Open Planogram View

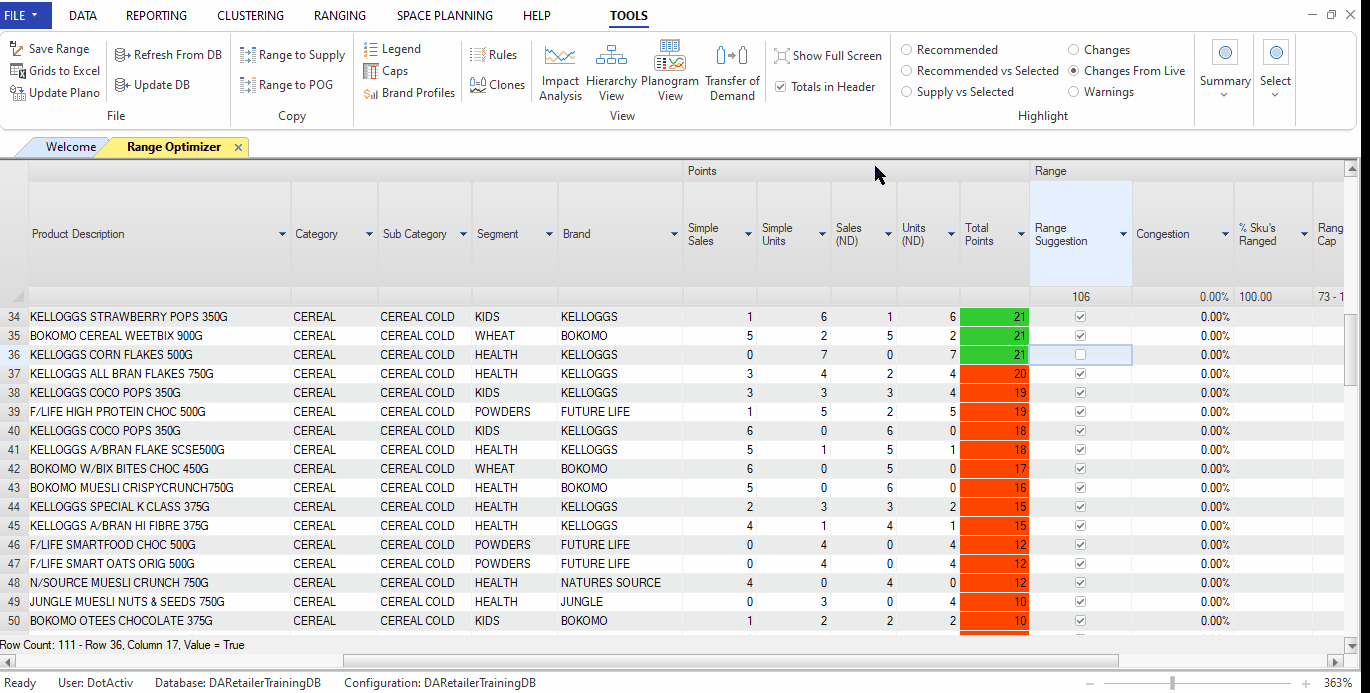tap(670, 72)
